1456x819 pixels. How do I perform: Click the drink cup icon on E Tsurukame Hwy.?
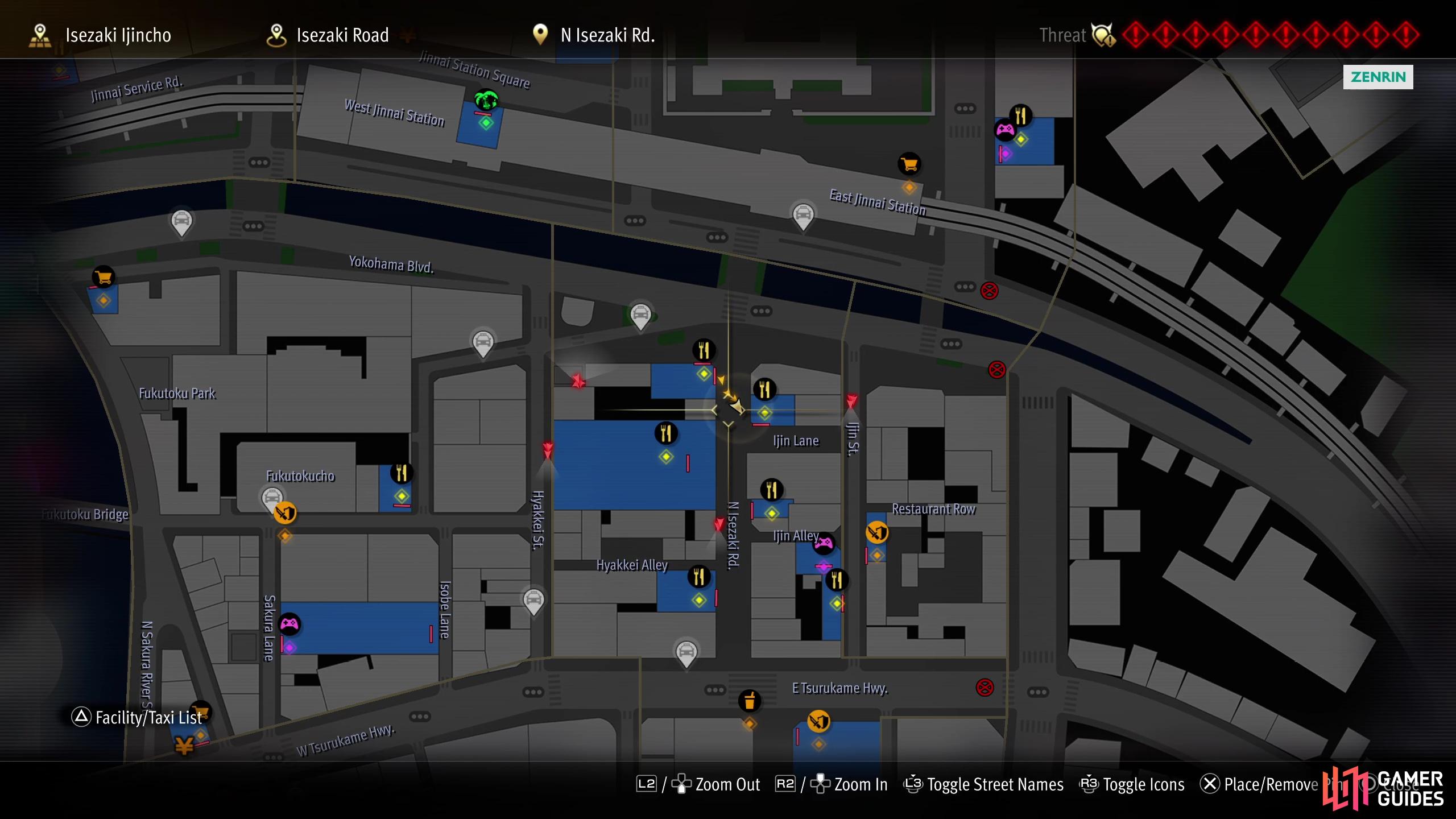[750, 701]
